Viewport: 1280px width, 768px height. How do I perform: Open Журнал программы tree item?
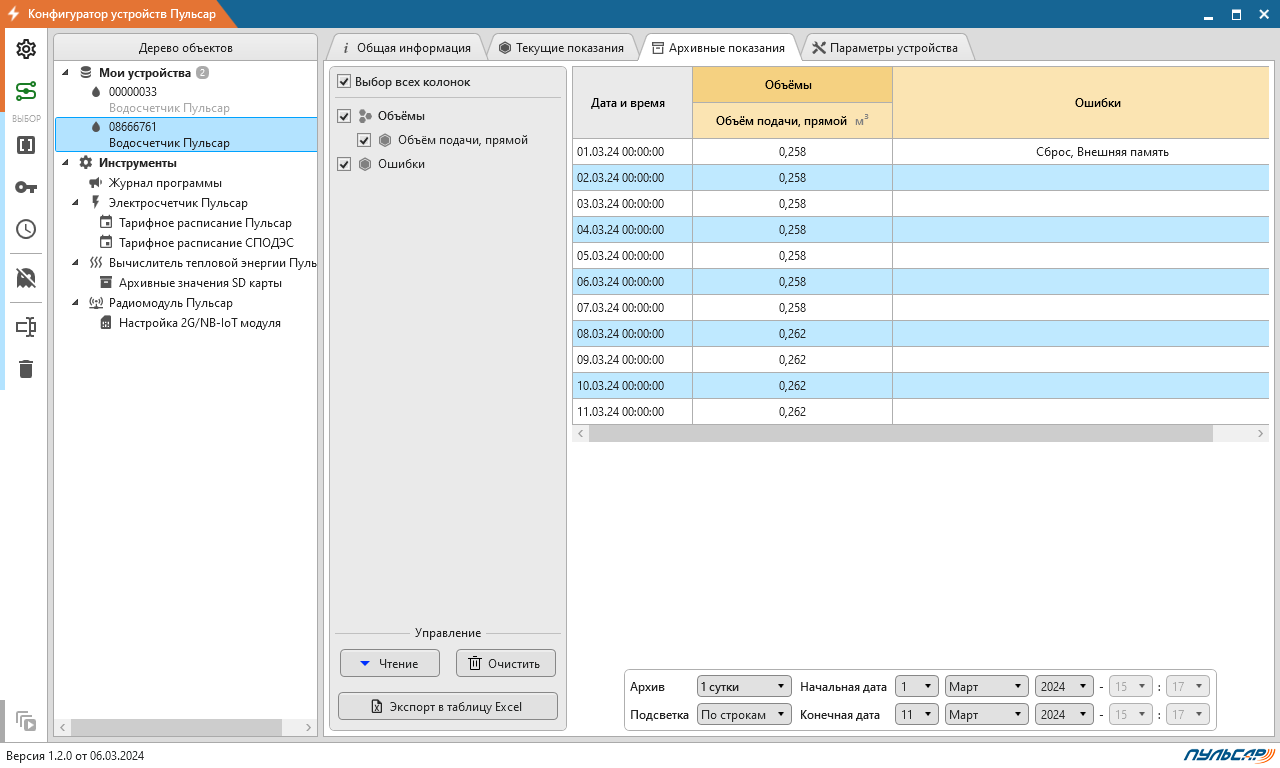click(x=165, y=183)
